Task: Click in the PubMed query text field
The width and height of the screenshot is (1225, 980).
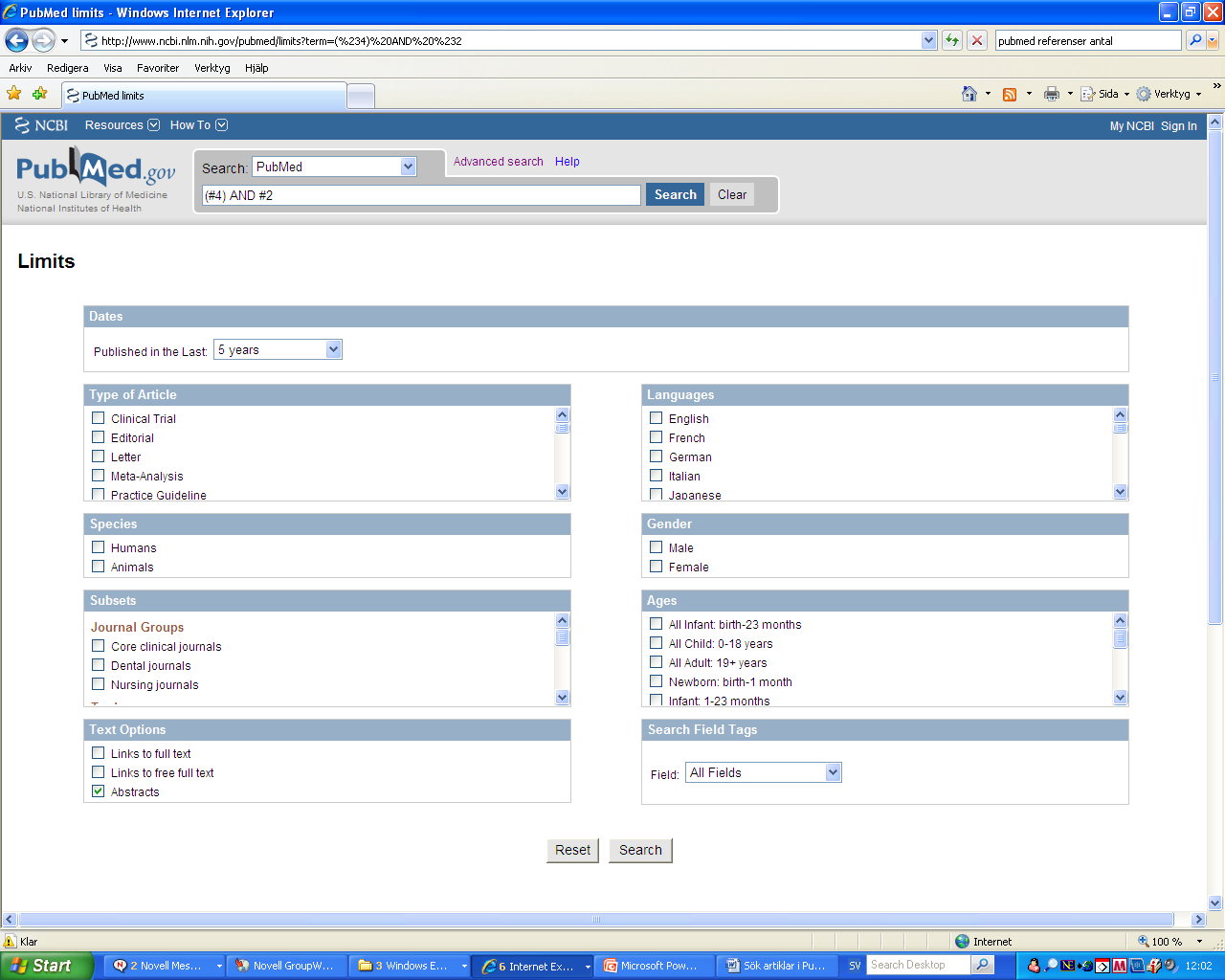Action: (x=420, y=195)
